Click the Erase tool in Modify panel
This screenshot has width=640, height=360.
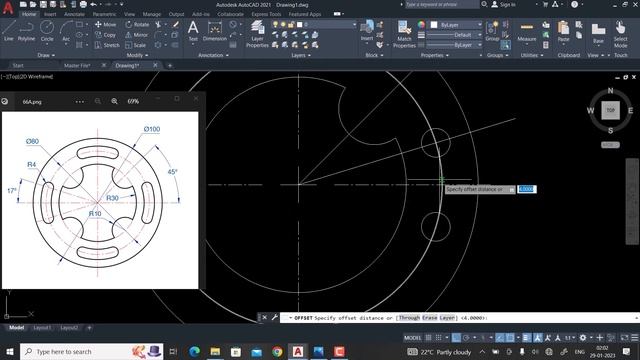coord(176,24)
